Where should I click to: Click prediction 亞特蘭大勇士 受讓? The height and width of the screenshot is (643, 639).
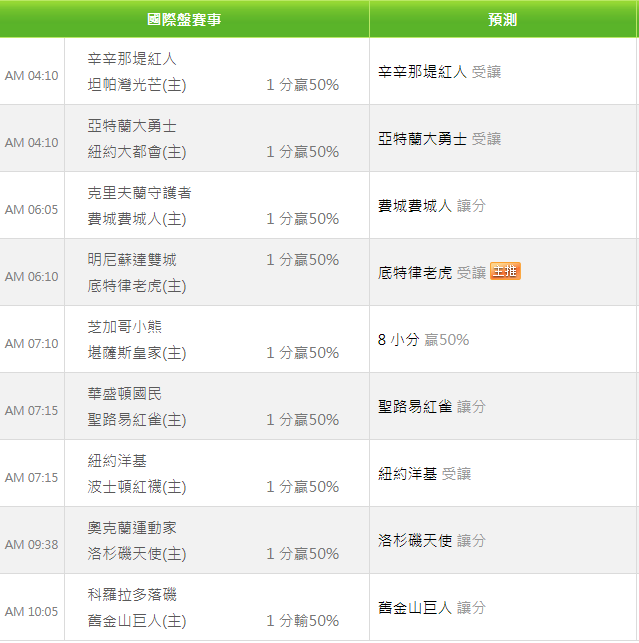[439, 139]
